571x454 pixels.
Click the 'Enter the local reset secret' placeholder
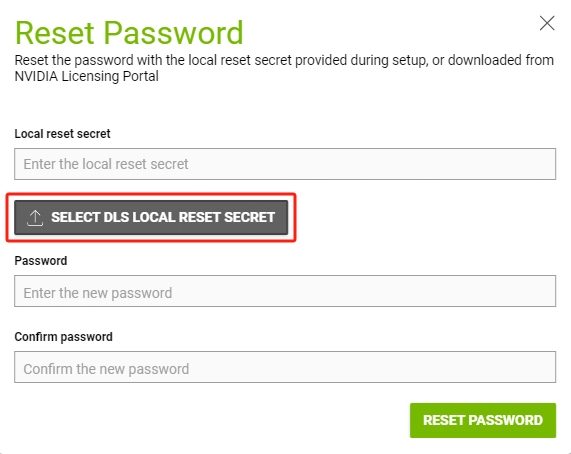click(x=106, y=164)
